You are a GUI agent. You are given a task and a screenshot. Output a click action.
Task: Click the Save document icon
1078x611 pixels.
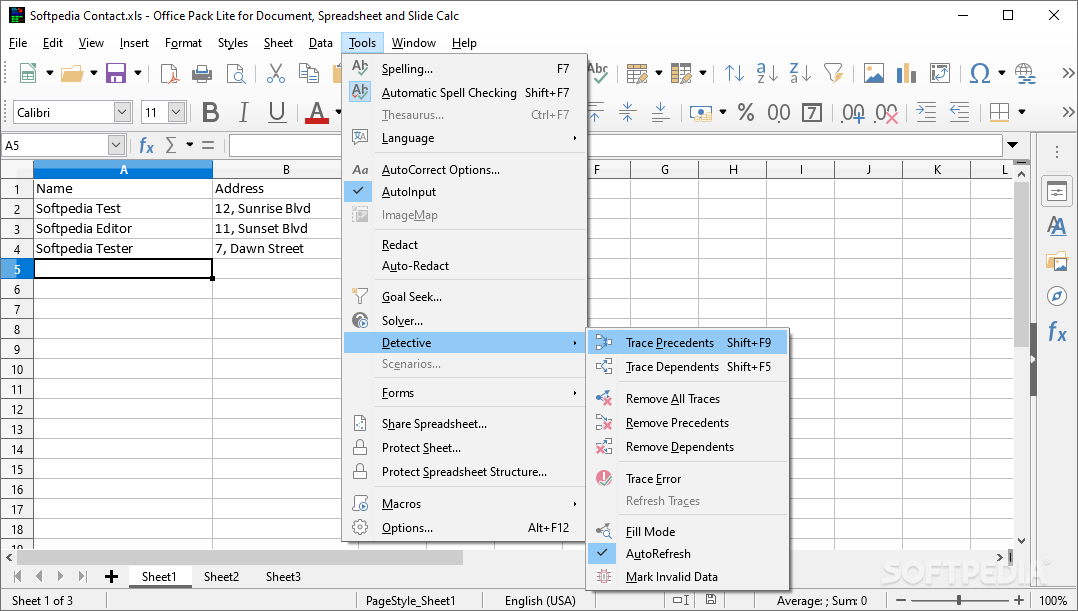[x=116, y=73]
